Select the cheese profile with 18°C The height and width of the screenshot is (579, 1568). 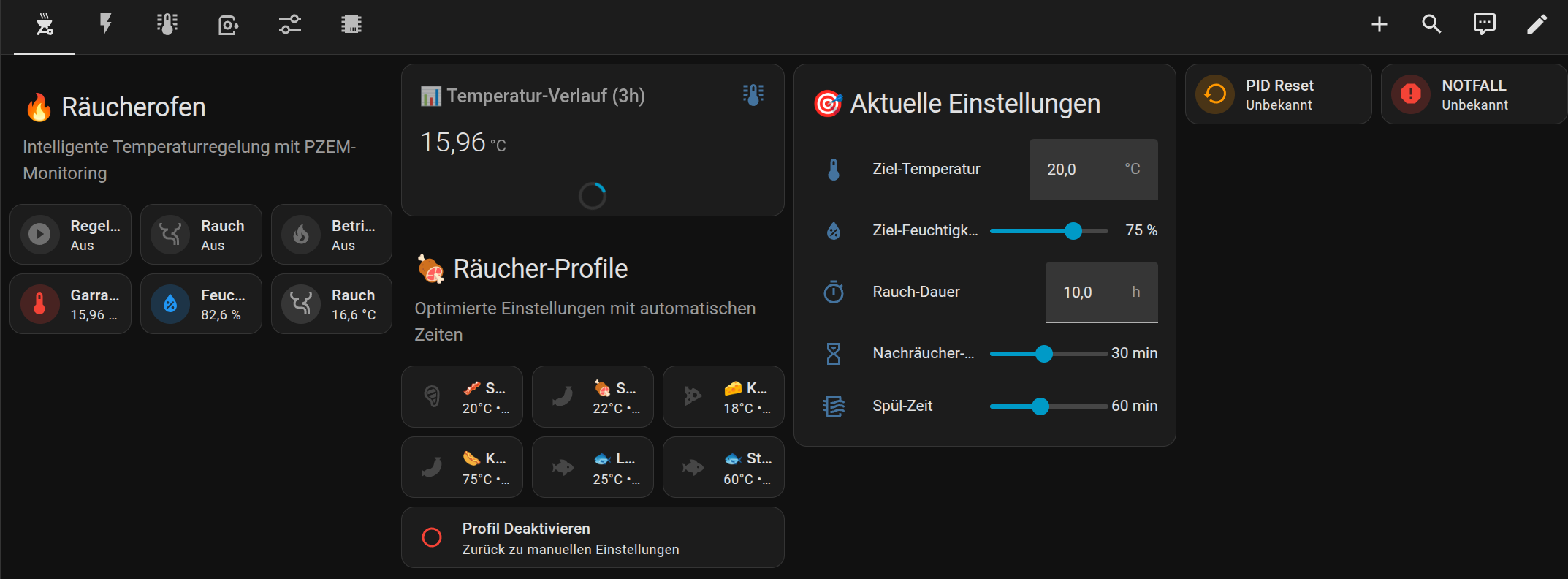click(723, 396)
